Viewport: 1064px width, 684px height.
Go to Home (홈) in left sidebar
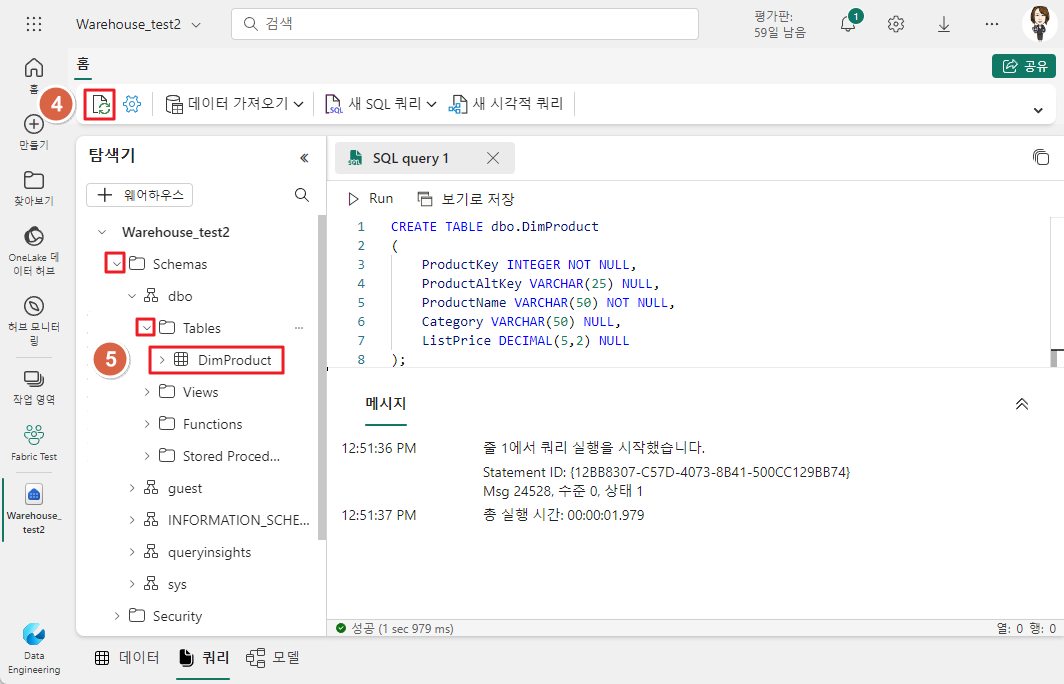pyautogui.click(x=34, y=75)
